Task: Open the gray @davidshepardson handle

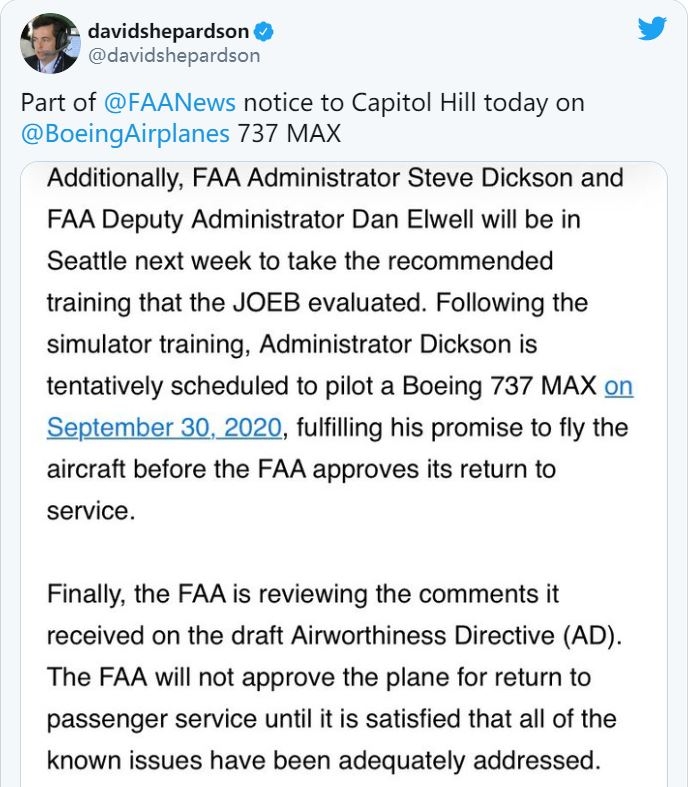Action: pyautogui.click(x=174, y=56)
